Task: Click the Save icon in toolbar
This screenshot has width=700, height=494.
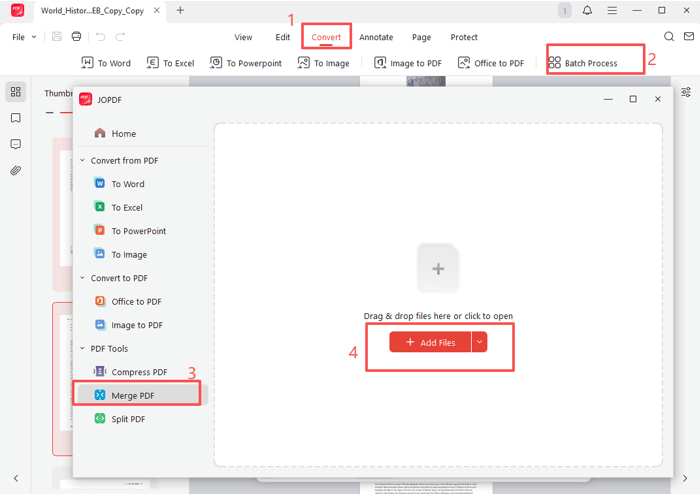Action: pyautogui.click(x=57, y=37)
